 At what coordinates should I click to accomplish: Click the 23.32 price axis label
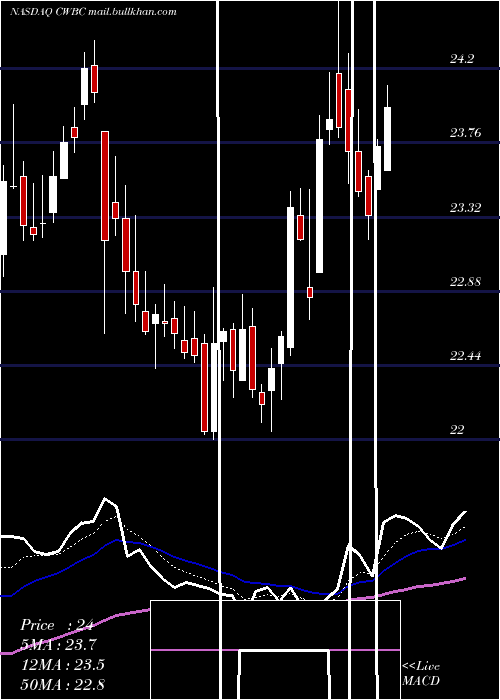click(x=466, y=207)
